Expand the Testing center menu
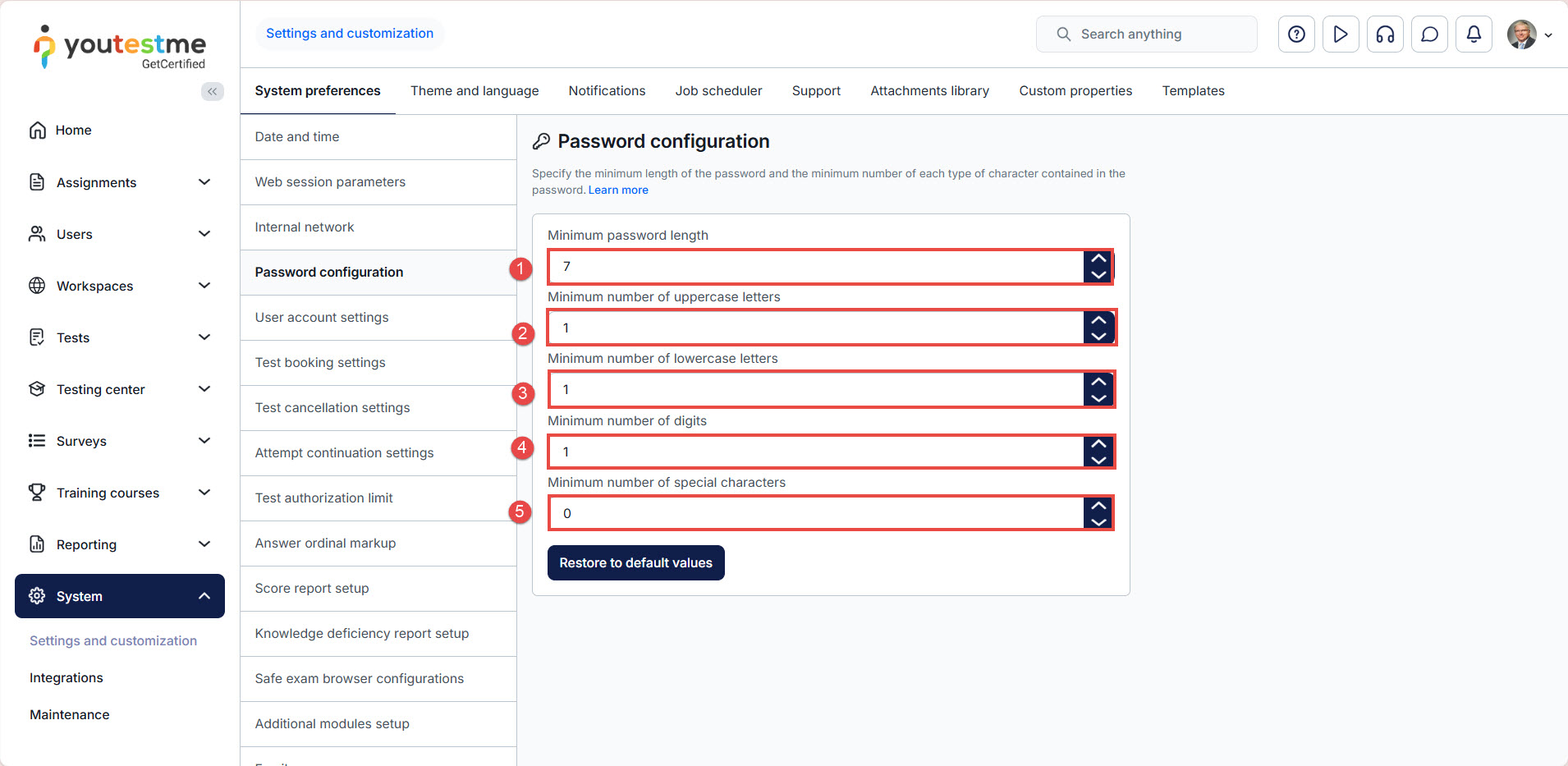 [x=204, y=389]
